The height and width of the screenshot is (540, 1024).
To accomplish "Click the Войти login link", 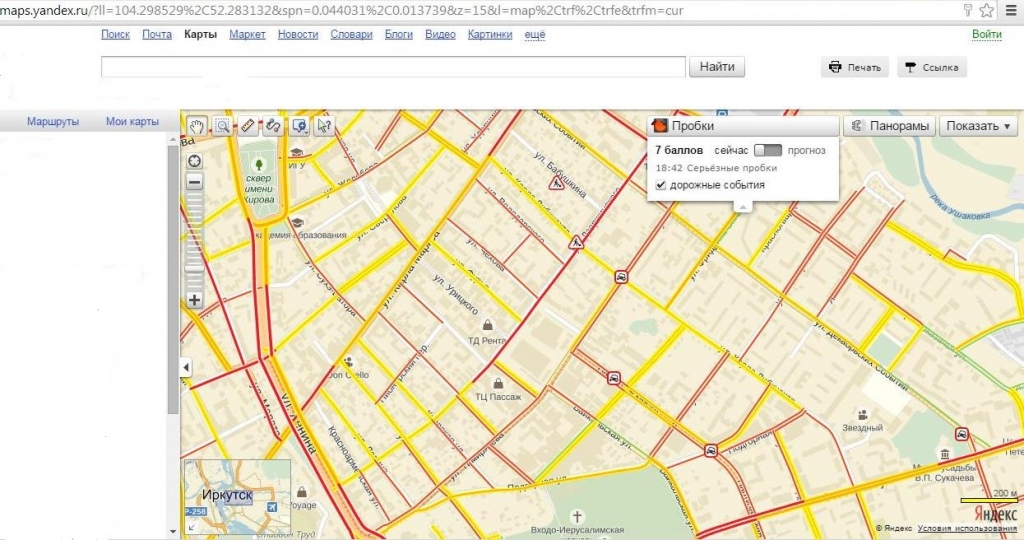I will pyautogui.click(x=986, y=34).
